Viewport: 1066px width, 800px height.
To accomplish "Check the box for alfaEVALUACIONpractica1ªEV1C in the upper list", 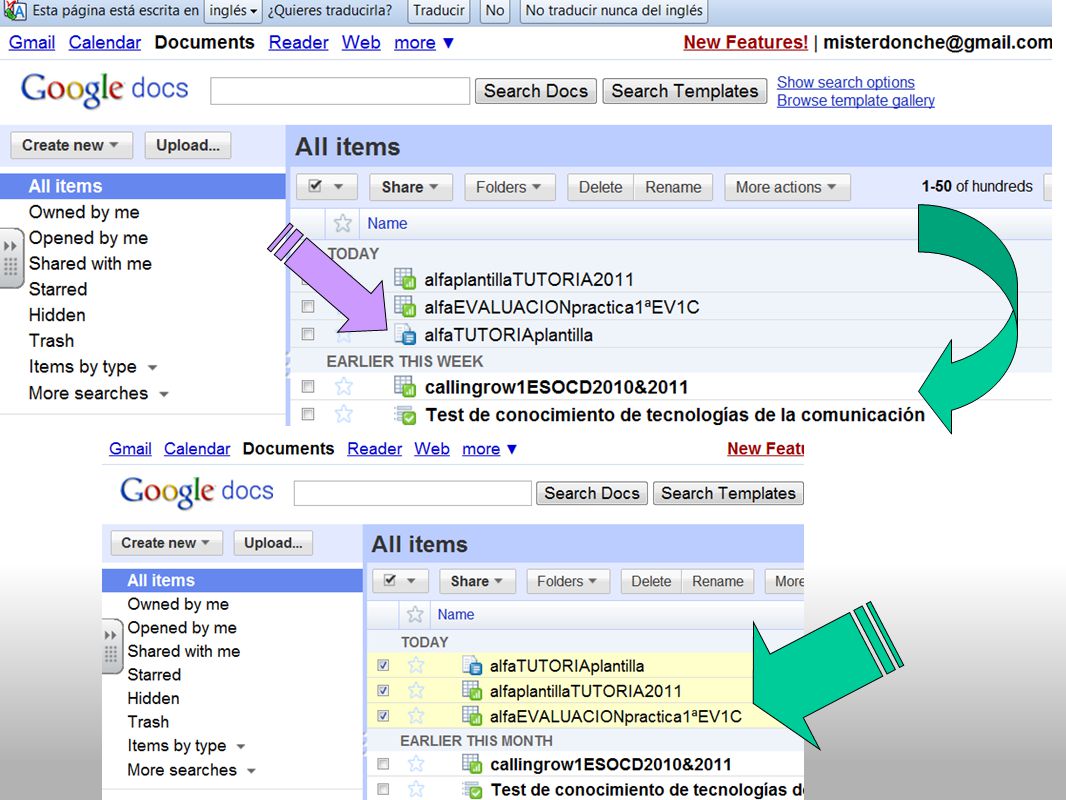I will pos(308,307).
